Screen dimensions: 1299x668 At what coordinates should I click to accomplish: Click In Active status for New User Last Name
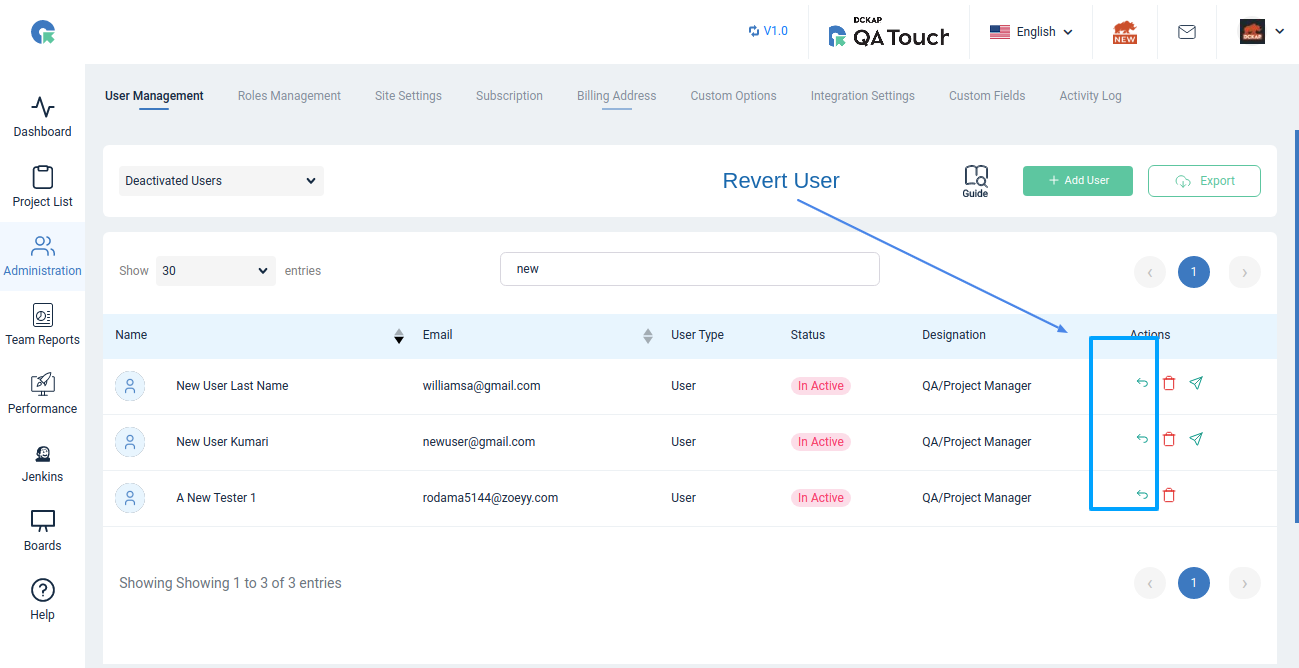coord(821,386)
